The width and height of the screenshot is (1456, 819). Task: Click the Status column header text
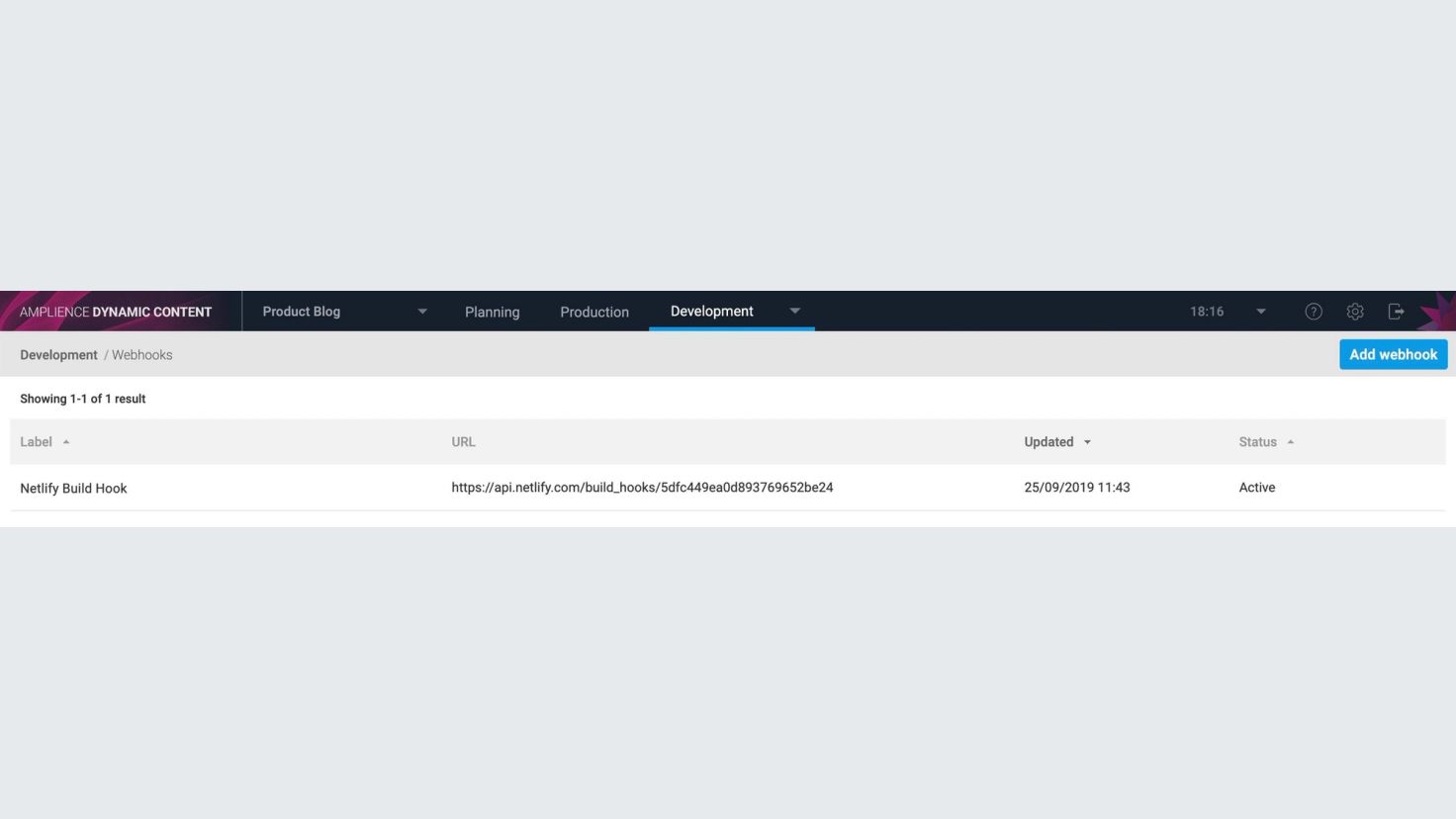1257,442
